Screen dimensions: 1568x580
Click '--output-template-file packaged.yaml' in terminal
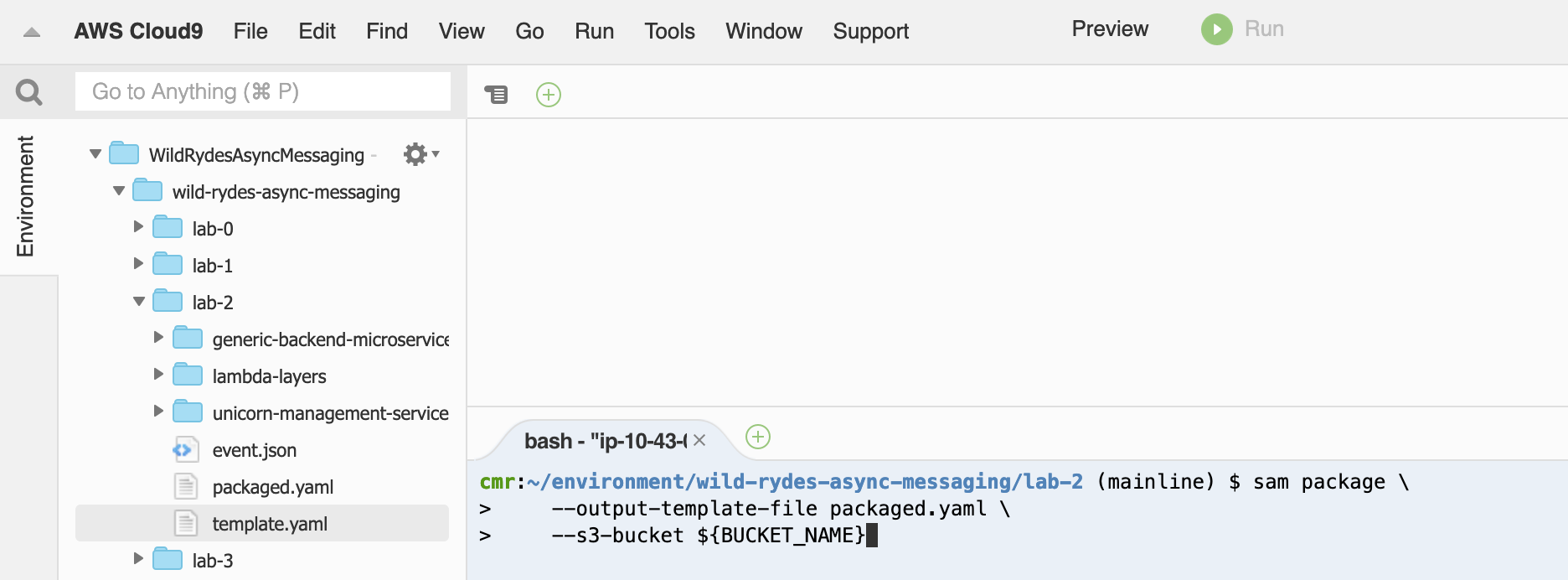pos(768,509)
